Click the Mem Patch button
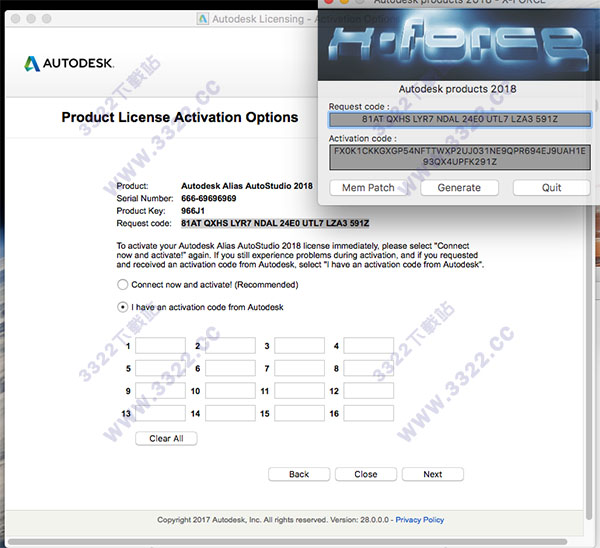This screenshot has height=548, width=600. 368,188
